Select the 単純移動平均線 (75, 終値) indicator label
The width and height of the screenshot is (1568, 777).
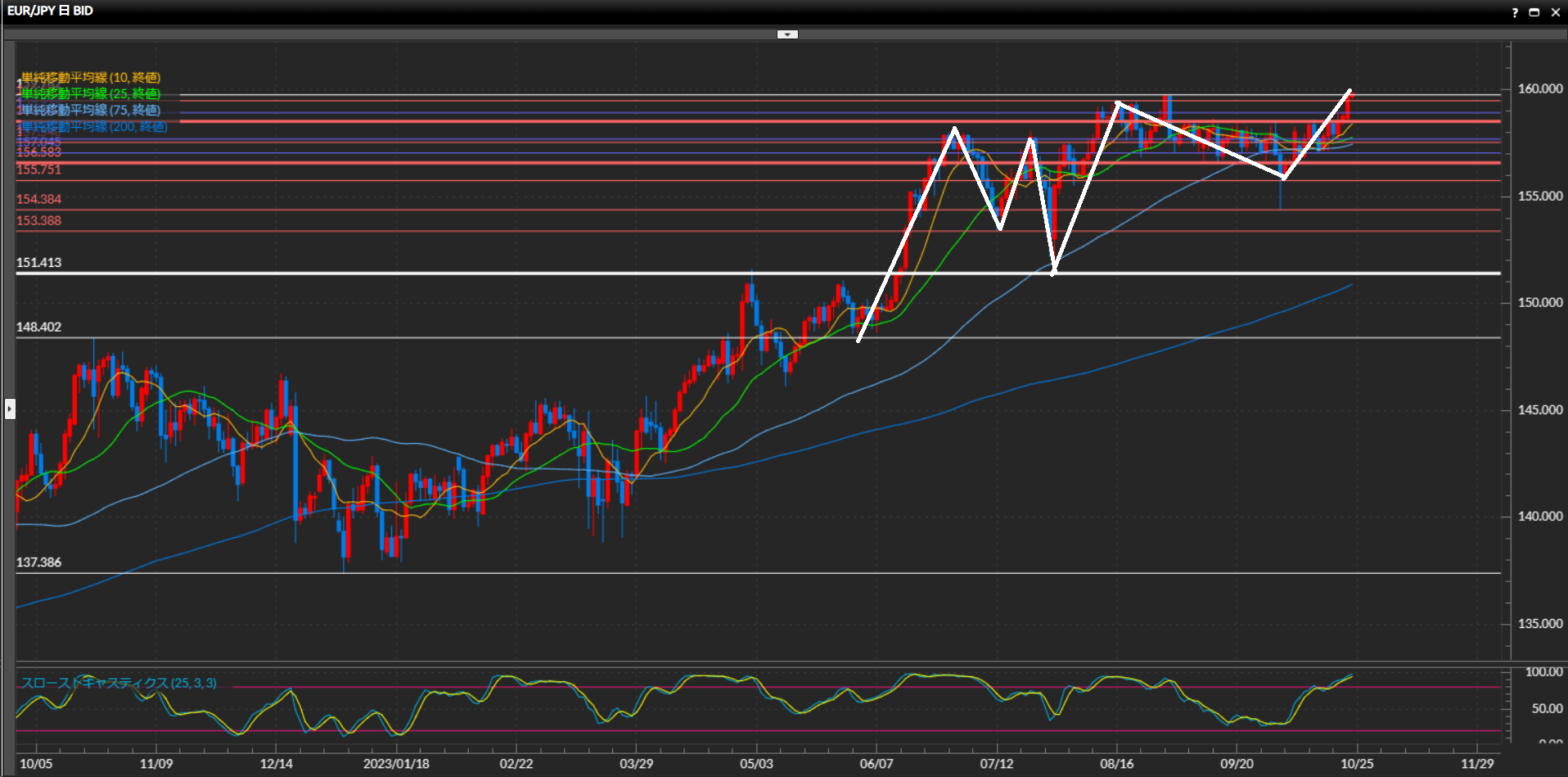click(91, 110)
